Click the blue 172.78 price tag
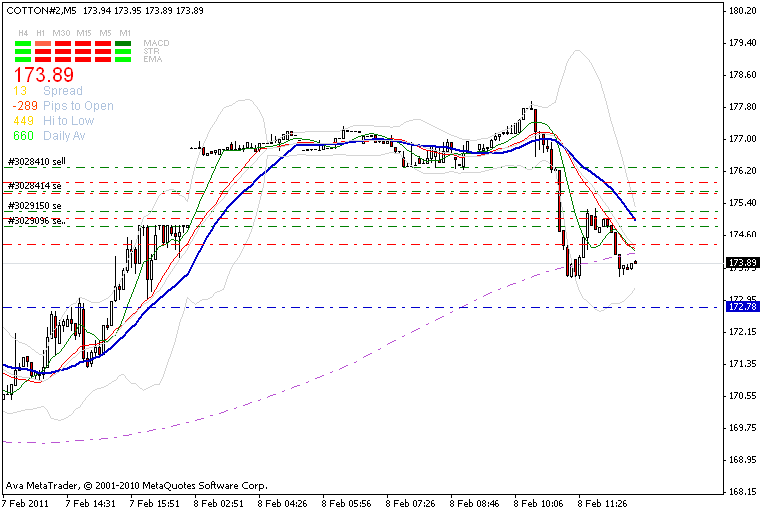 pos(741,307)
